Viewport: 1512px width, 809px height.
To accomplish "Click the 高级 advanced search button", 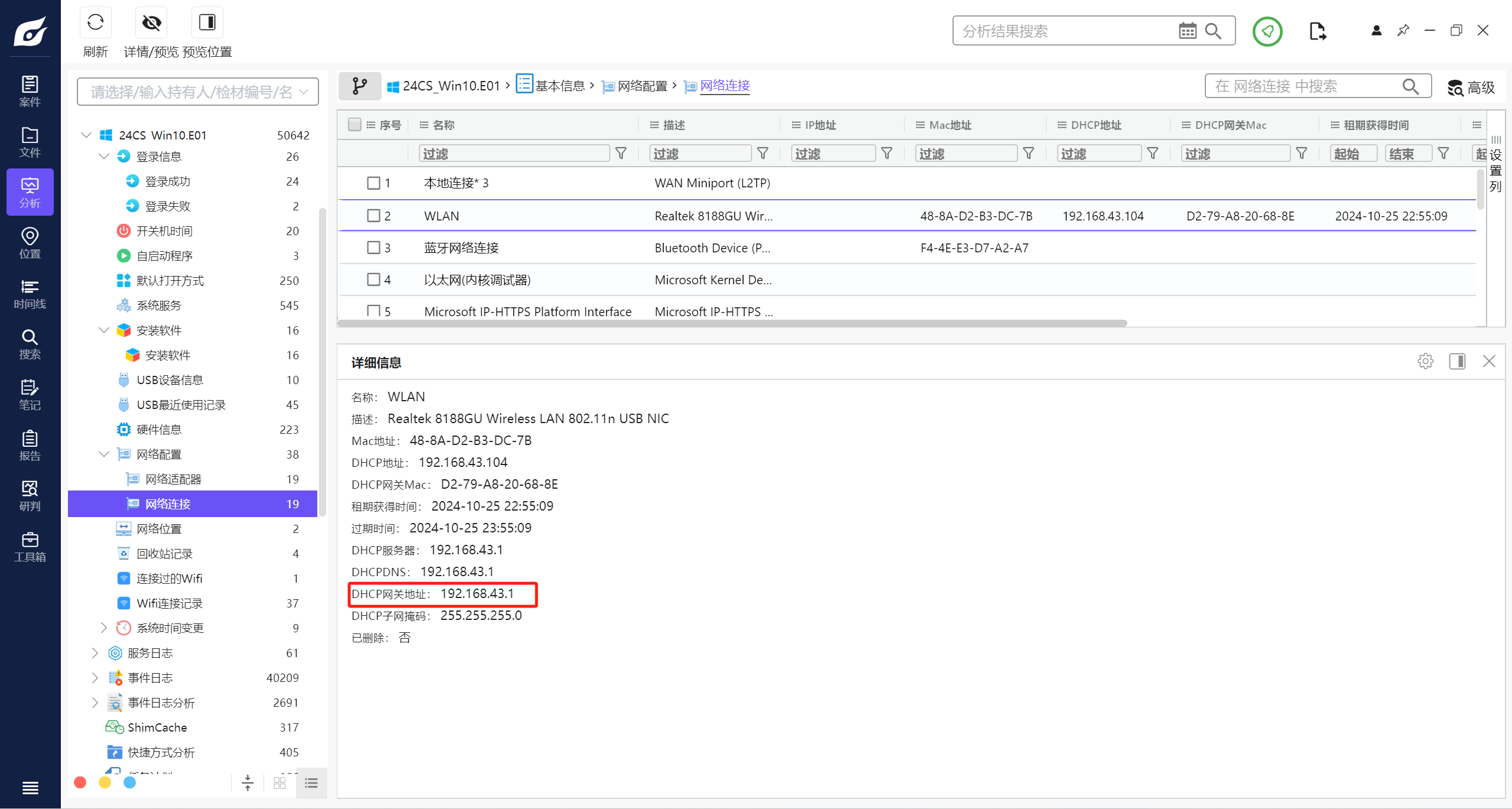I will (1471, 87).
